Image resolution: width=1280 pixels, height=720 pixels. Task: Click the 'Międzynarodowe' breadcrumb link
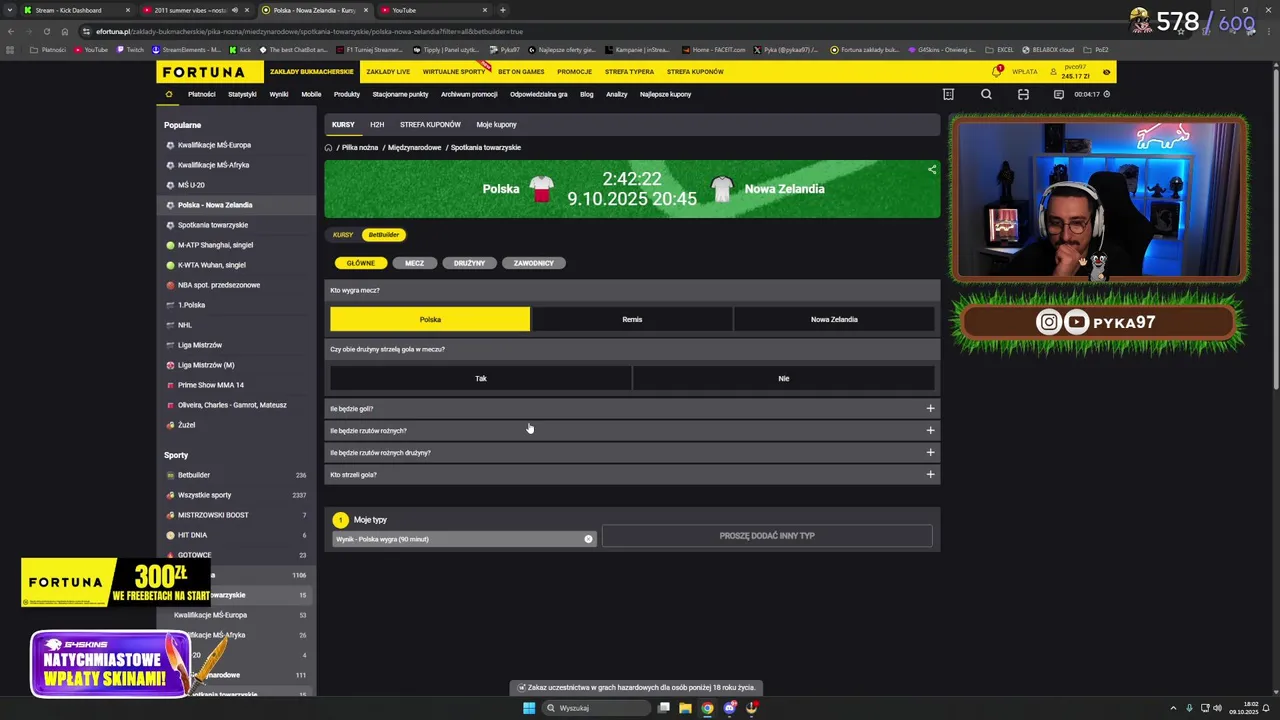click(414, 147)
